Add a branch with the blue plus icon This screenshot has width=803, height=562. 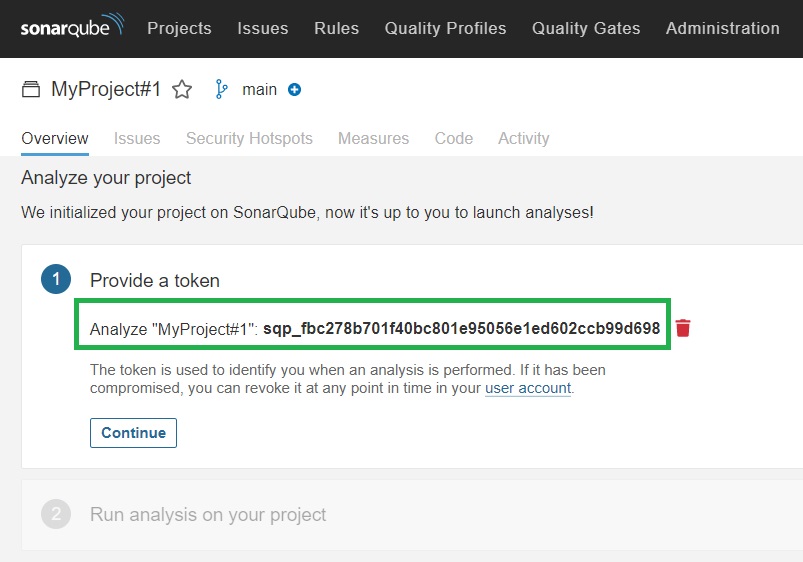pos(294,90)
